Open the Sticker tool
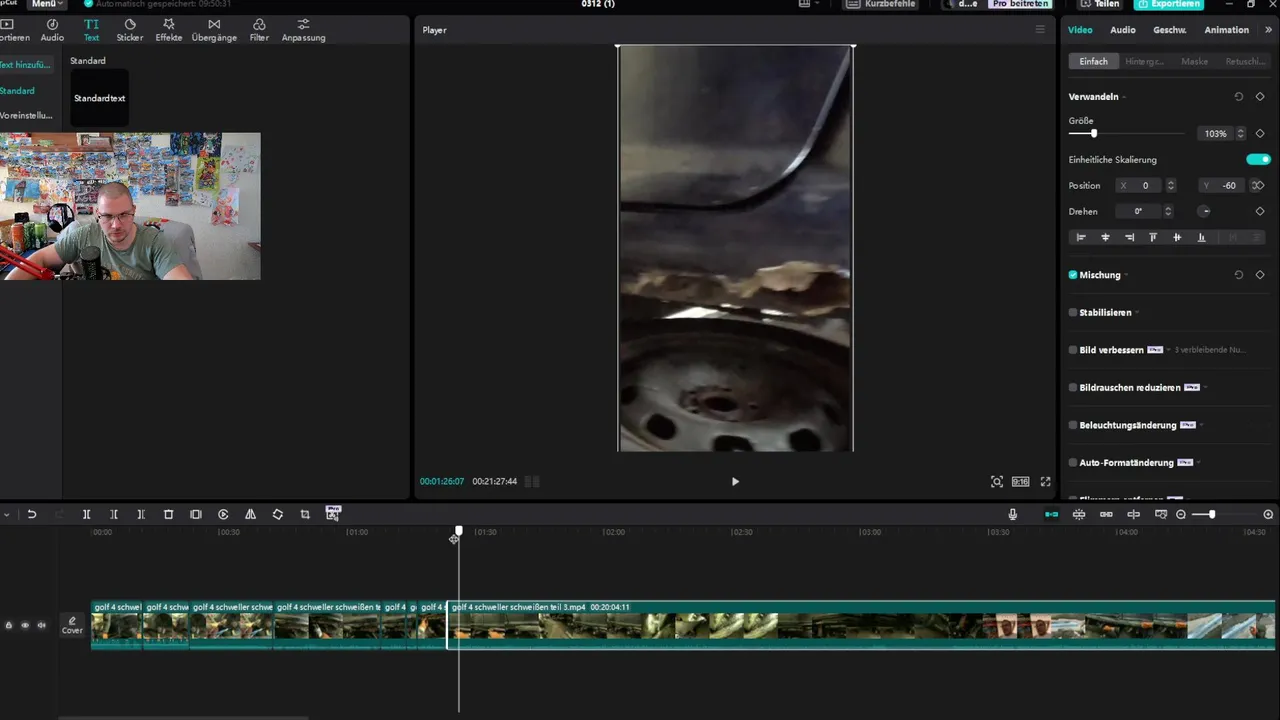Image resolution: width=1280 pixels, height=720 pixels. pyautogui.click(x=130, y=29)
